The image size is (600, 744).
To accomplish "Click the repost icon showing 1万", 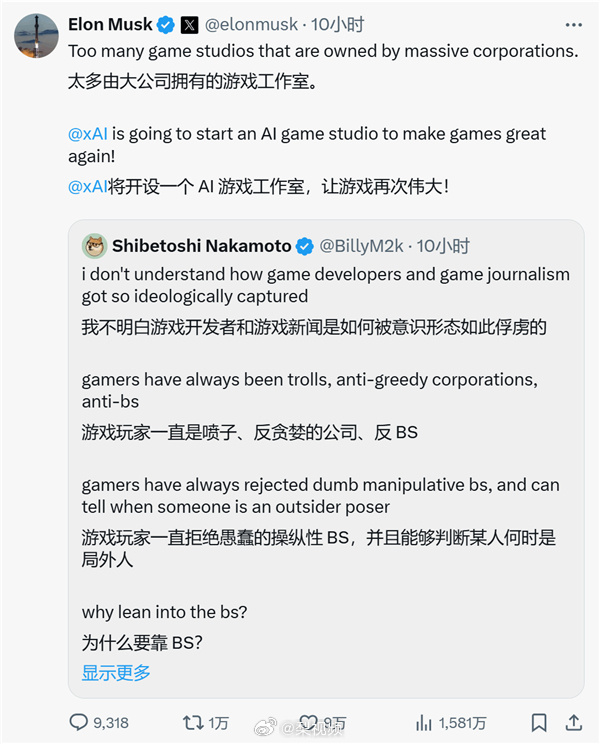I will 193,723.
